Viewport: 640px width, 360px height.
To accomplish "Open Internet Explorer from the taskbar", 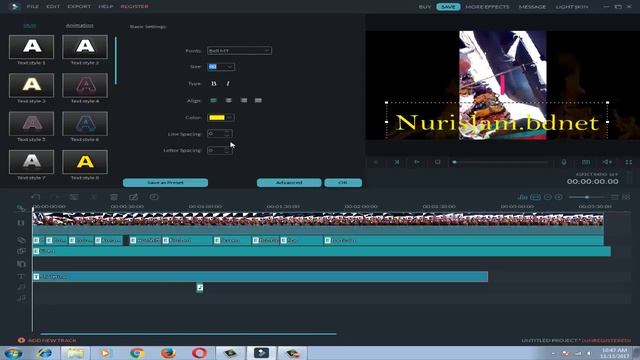I will (44, 353).
